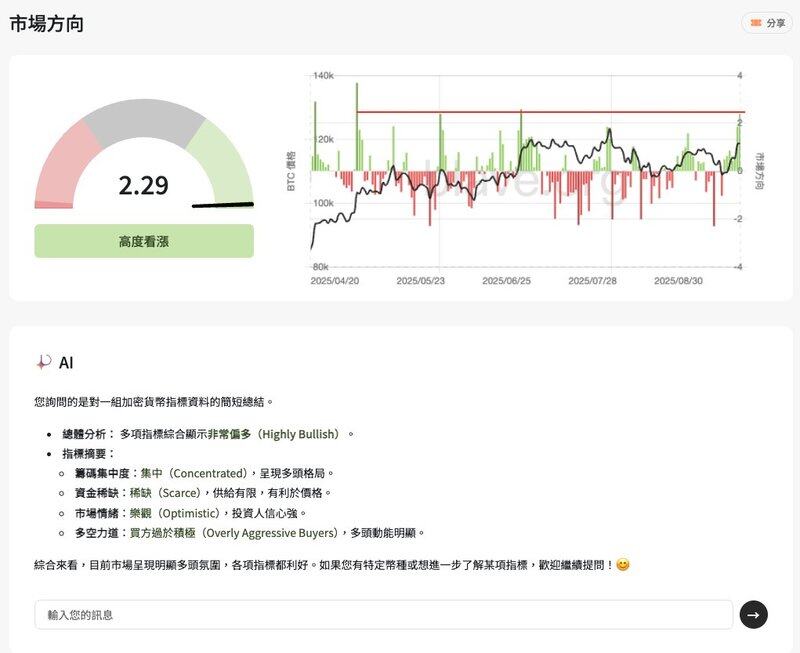Click the black gauge needle
800x653 pixels.
222,206
